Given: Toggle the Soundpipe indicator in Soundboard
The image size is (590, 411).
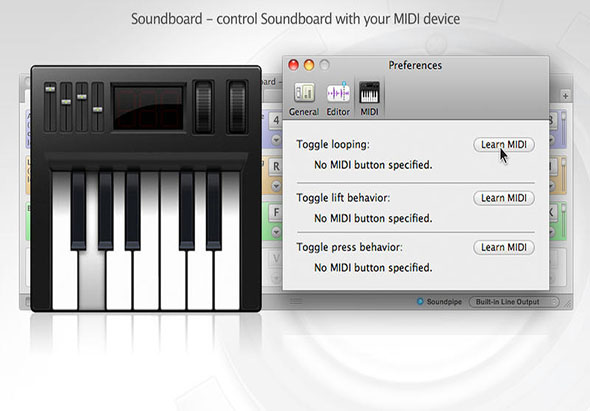Looking at the screenshot, I should (420, 301).
